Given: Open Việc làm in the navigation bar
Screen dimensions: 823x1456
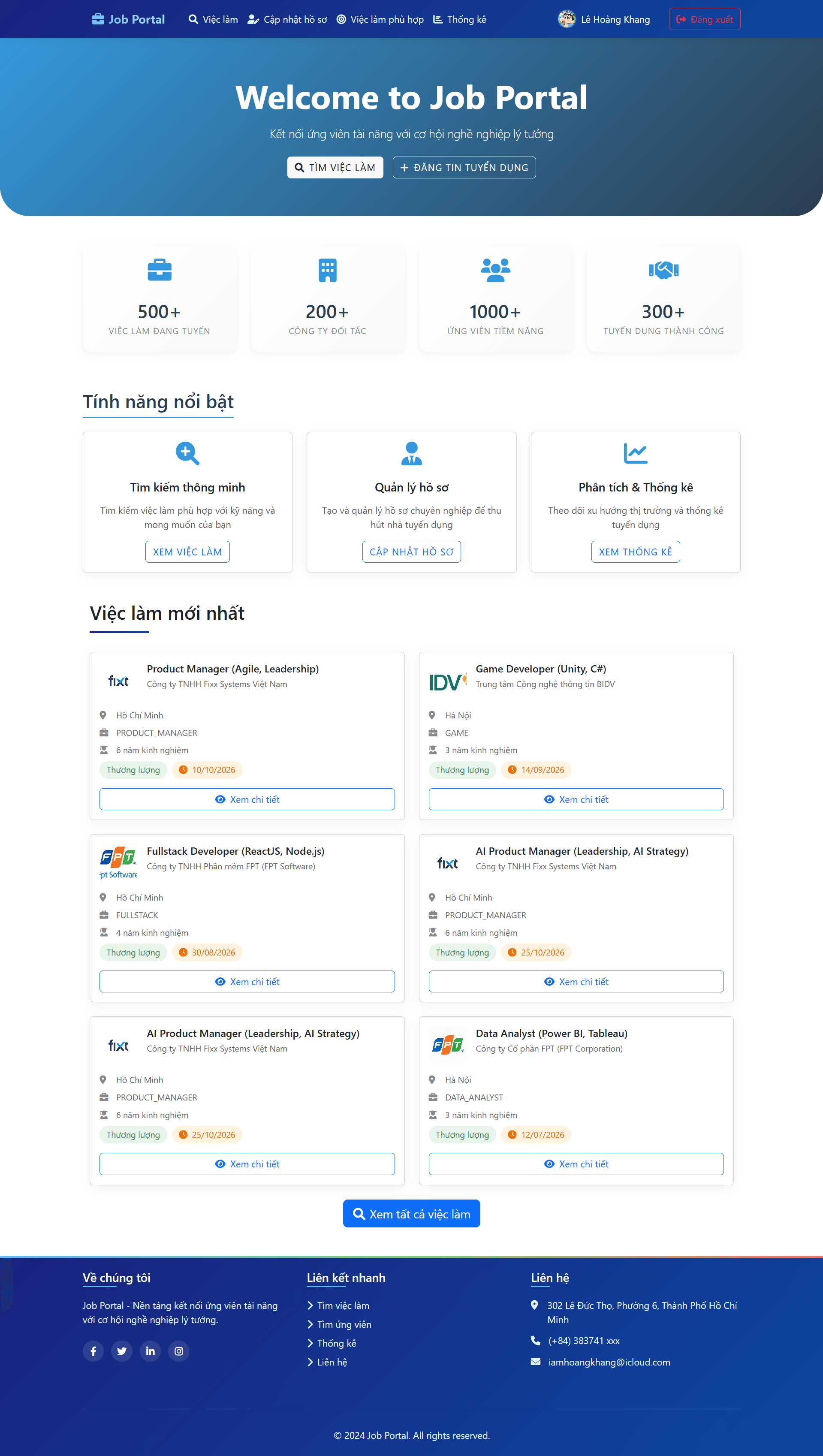Looking at the screenshot, I should [x=213, y=19].
